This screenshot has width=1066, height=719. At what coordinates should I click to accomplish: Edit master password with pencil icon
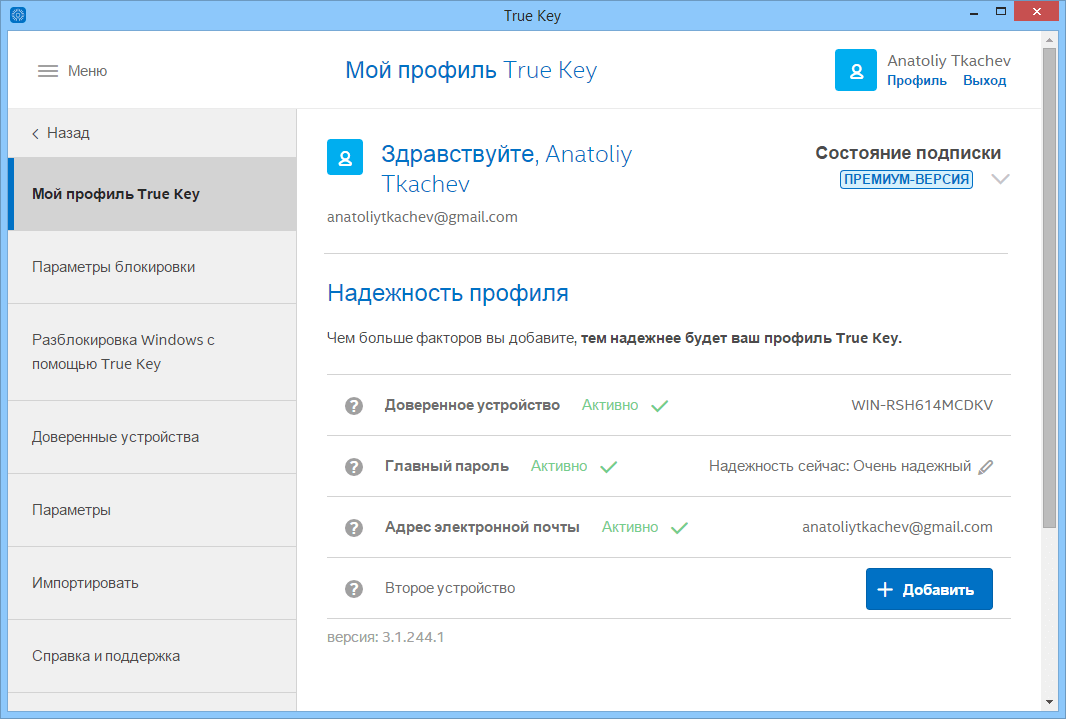click(986, 467)
